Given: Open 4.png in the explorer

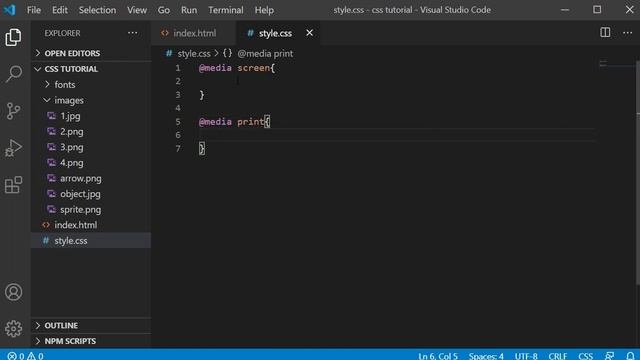Looking at the screenshot, I should (91, 162).
